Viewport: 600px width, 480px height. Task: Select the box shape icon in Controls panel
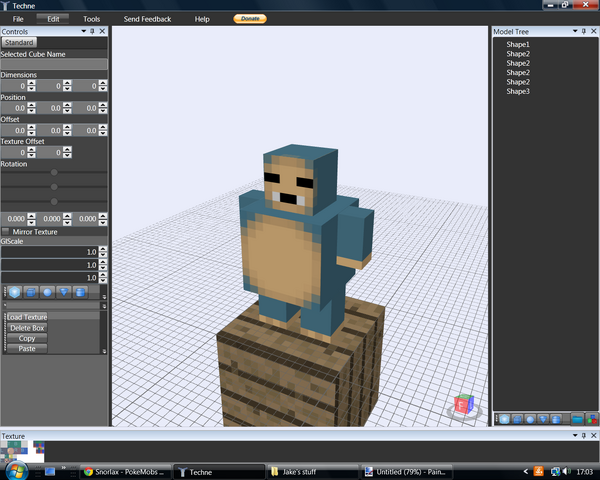31,292
